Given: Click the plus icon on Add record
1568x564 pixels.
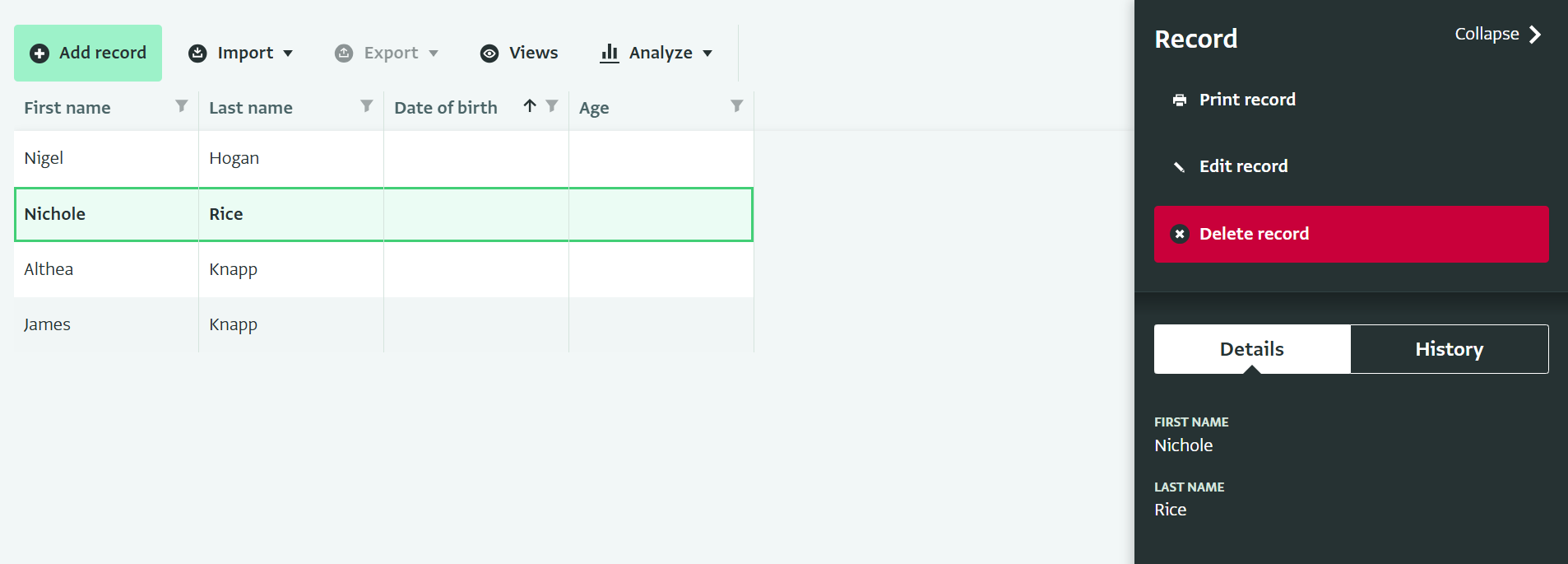Looking at the screenshot, I should (x=39, y=54).
